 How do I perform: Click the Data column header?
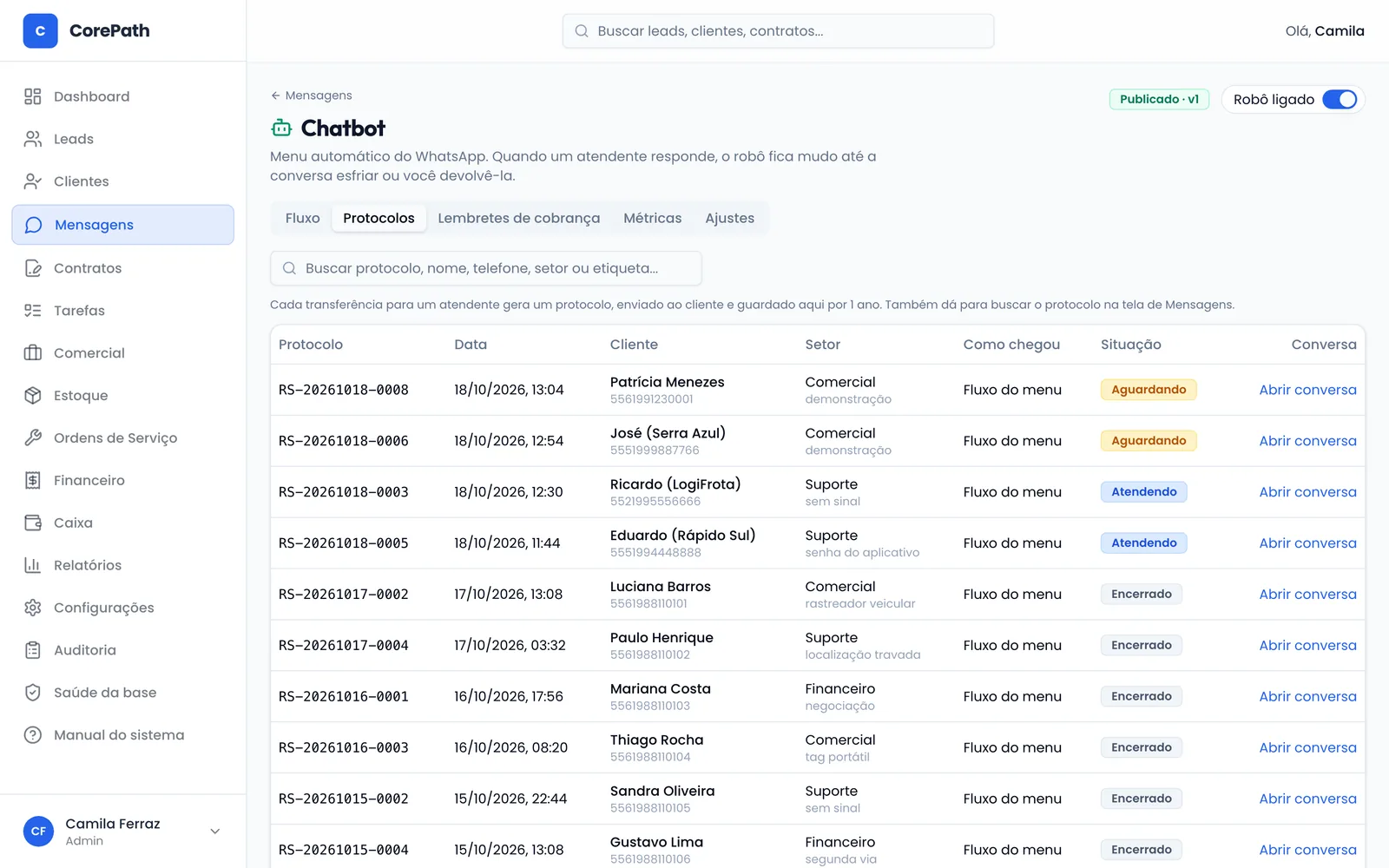click(x=471, y=345)
